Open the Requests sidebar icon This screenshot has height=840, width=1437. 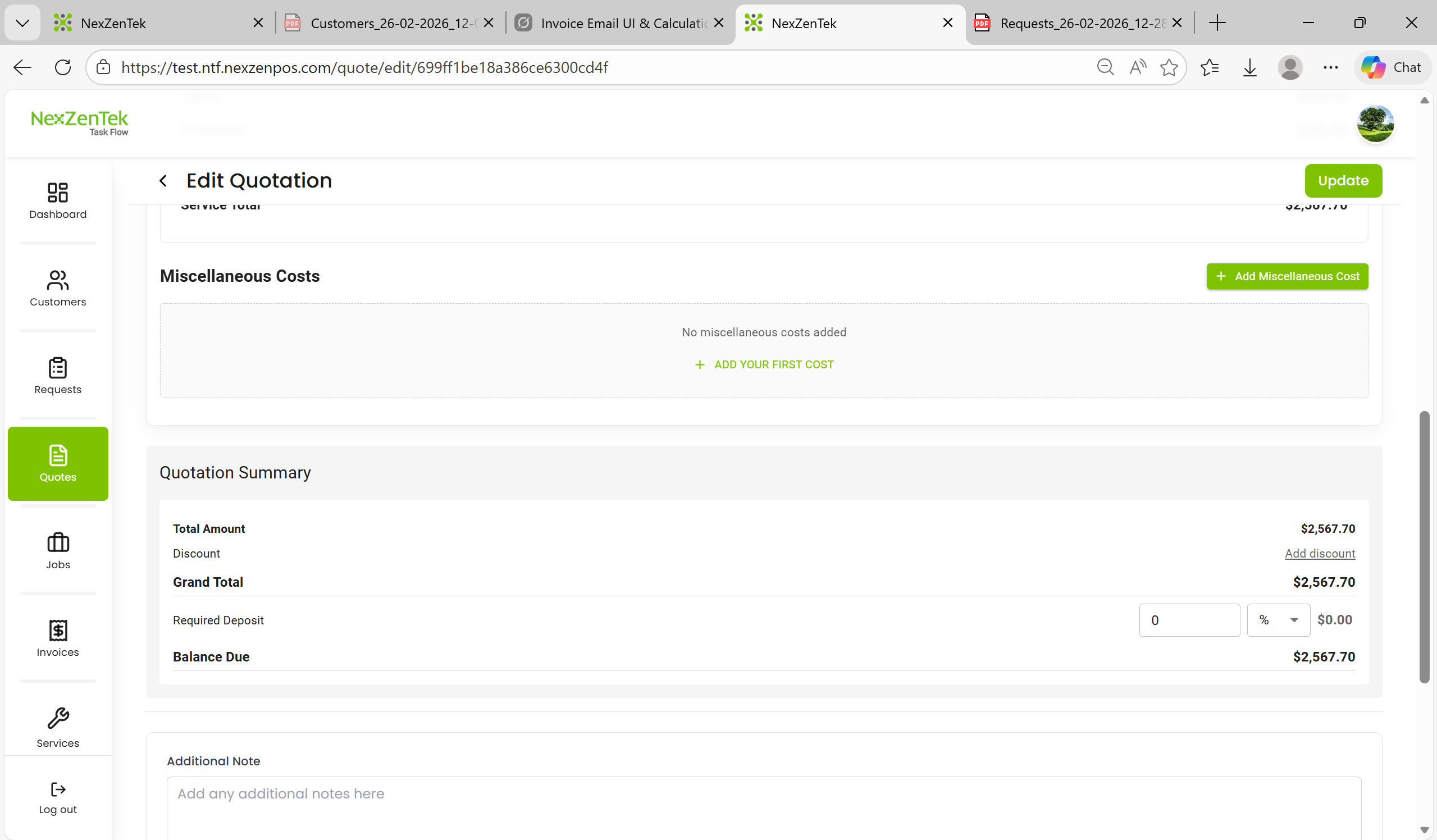pos(58,368)
